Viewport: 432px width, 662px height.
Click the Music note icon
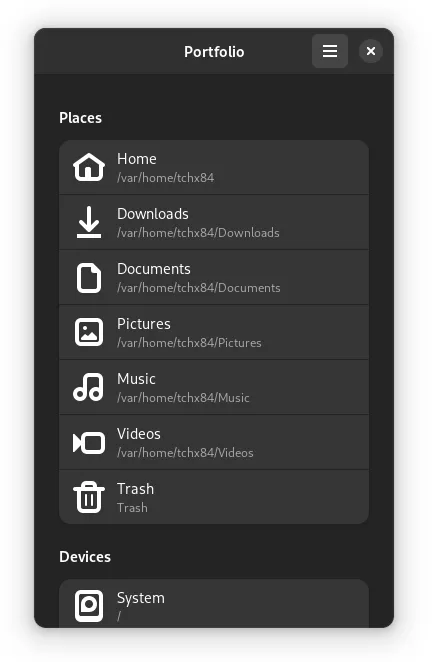point(88,387)
